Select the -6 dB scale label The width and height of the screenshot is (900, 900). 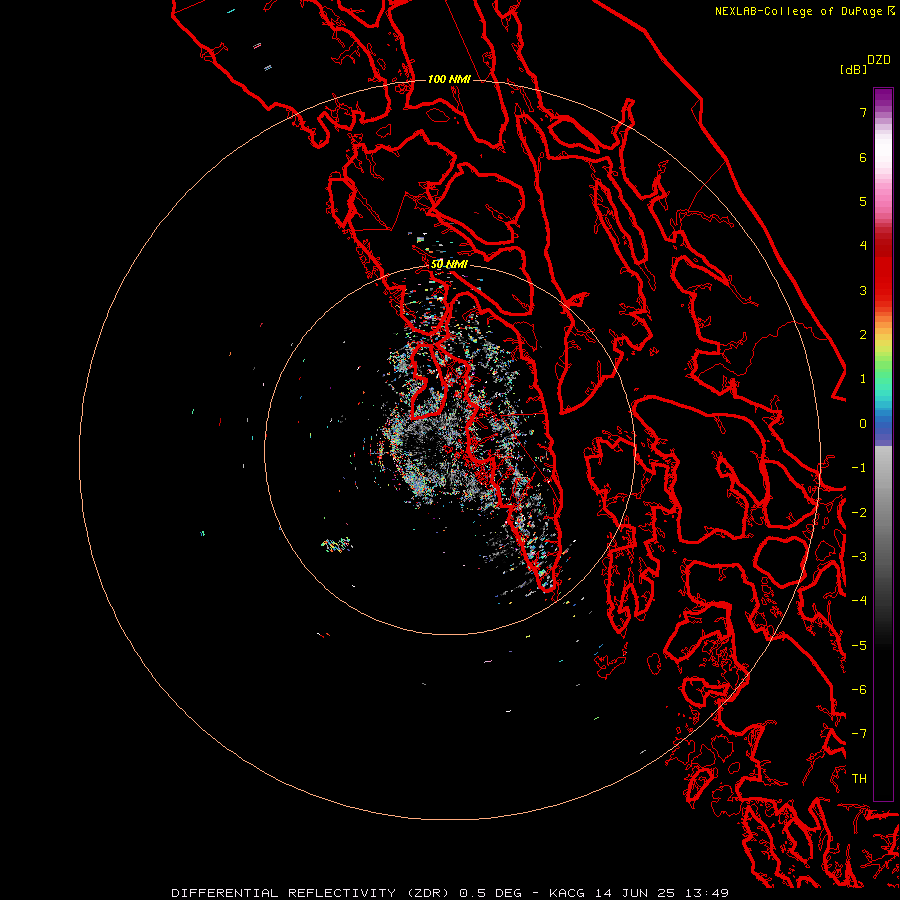coord(859,690)
